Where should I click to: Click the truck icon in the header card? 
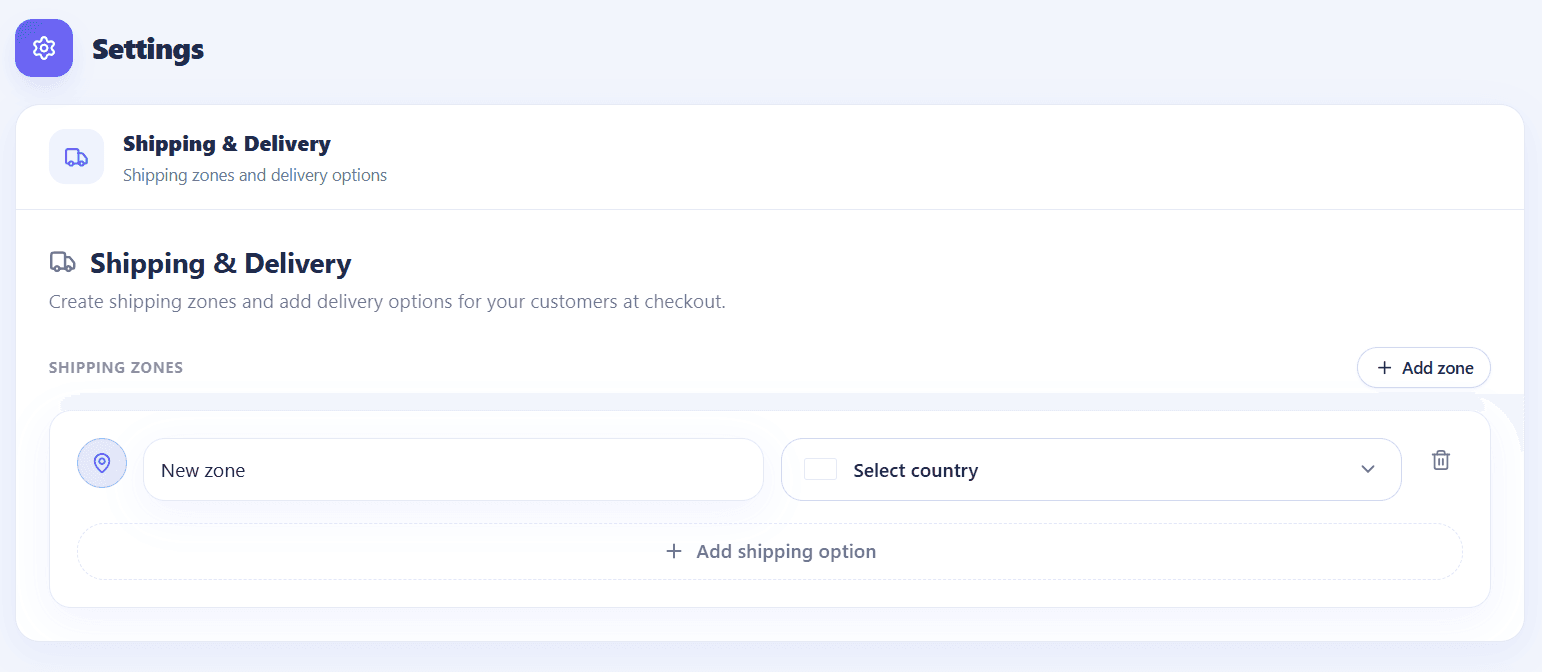76,157
